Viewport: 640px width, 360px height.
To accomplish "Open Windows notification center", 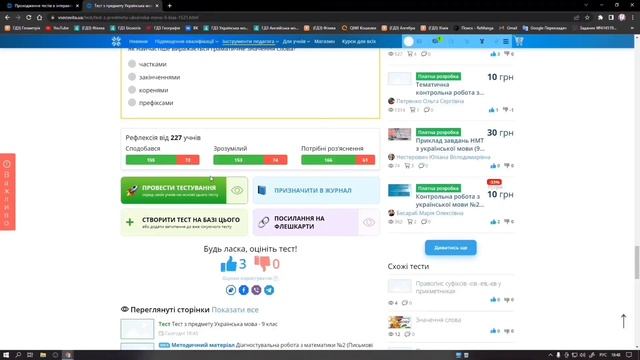I will coord(629,355).
